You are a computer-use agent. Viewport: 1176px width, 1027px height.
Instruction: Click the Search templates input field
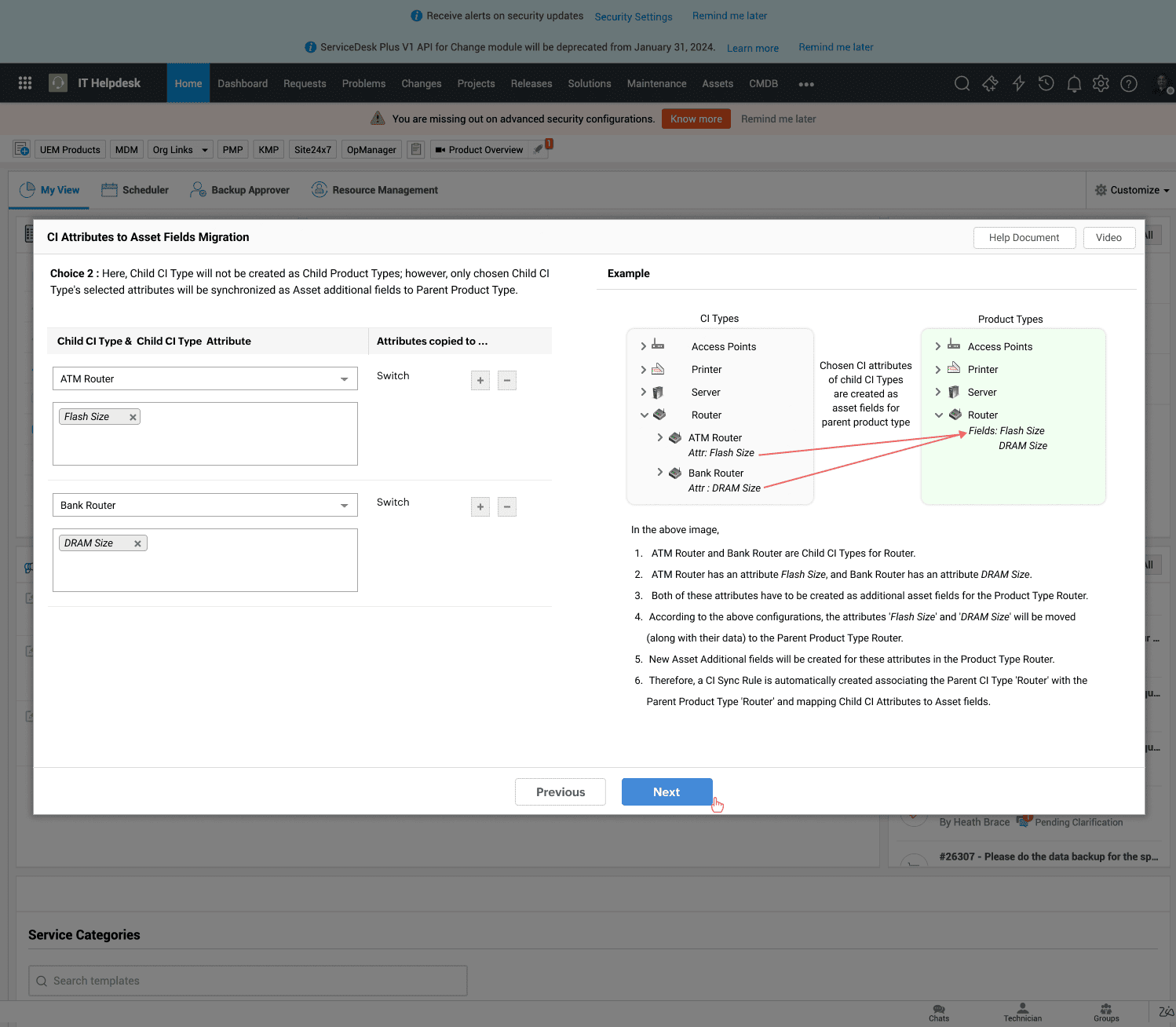(x=248, y=981)
